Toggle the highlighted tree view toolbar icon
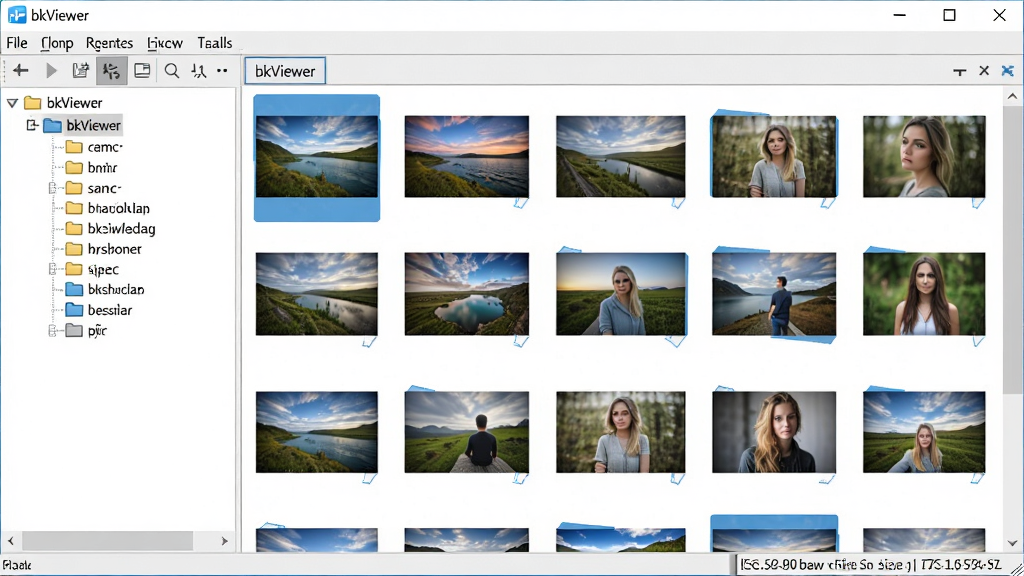 [112, 71]
